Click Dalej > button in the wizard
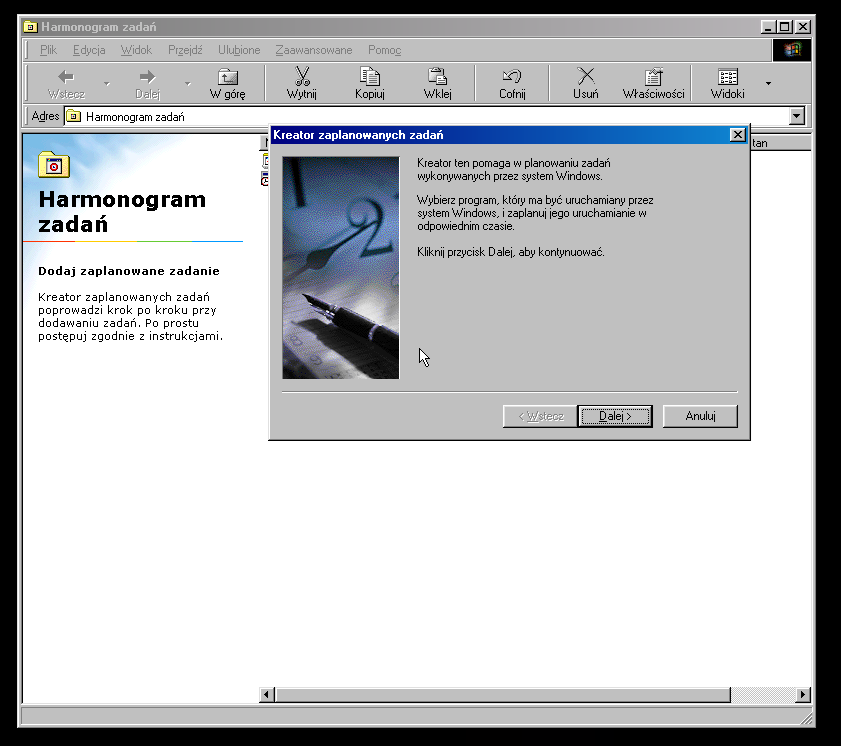 tap(615, 416)
